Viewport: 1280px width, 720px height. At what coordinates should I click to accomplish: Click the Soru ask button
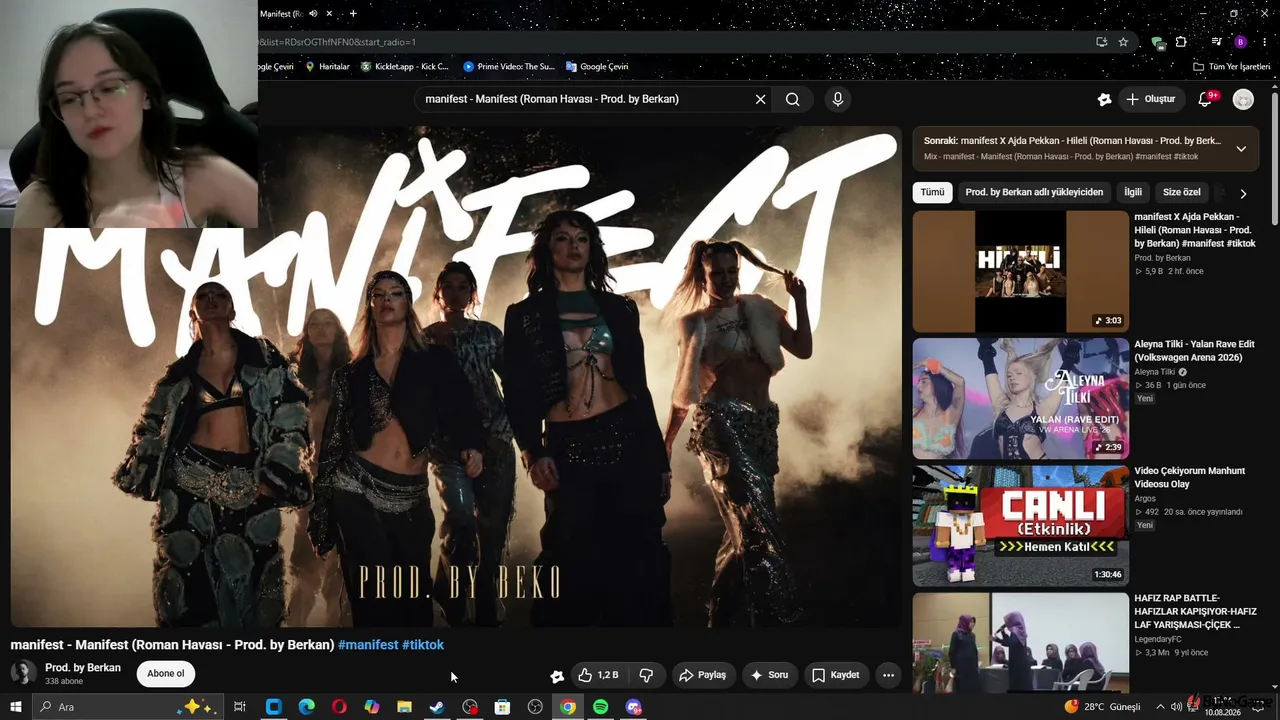coord(769,675)
